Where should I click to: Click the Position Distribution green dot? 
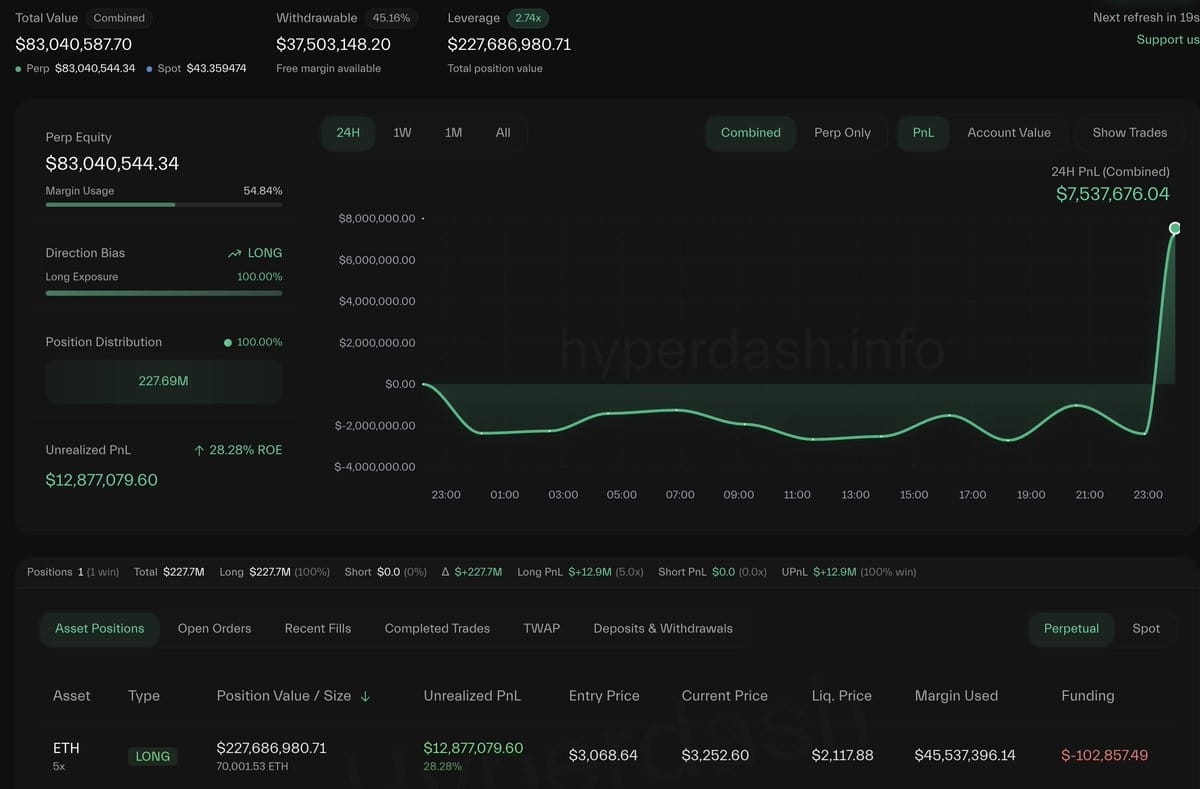click(x=228, y=343)
